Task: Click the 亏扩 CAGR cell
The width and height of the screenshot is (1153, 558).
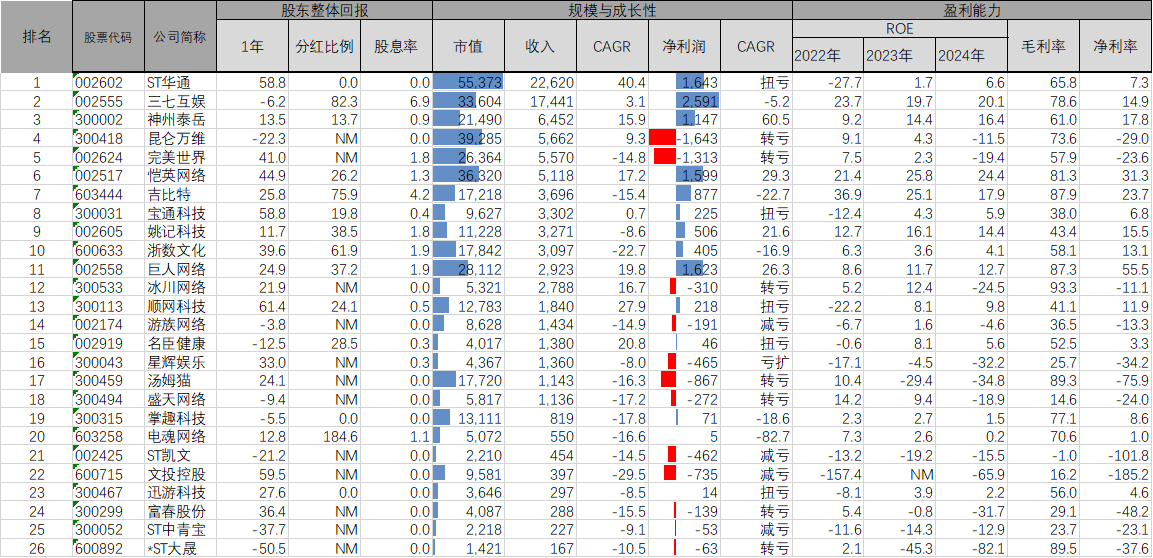Action: coord(757,362)
